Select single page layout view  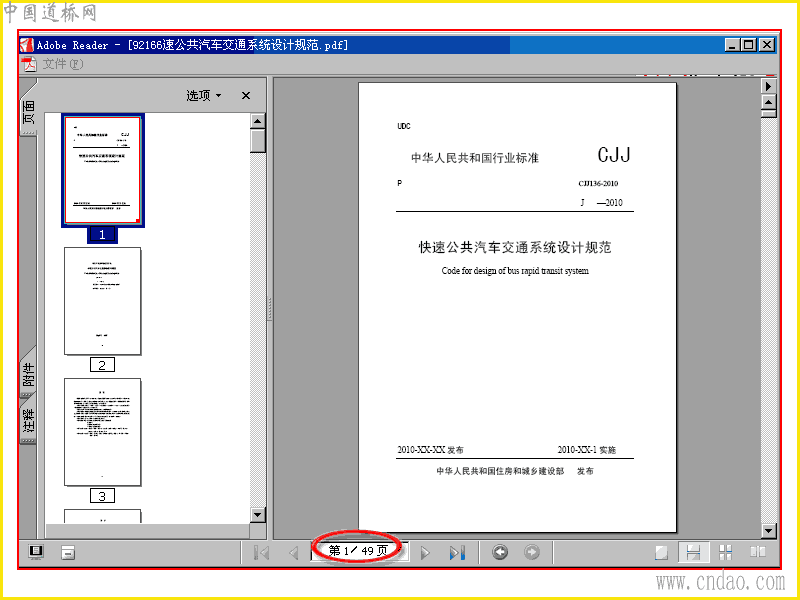pos(661,553)
